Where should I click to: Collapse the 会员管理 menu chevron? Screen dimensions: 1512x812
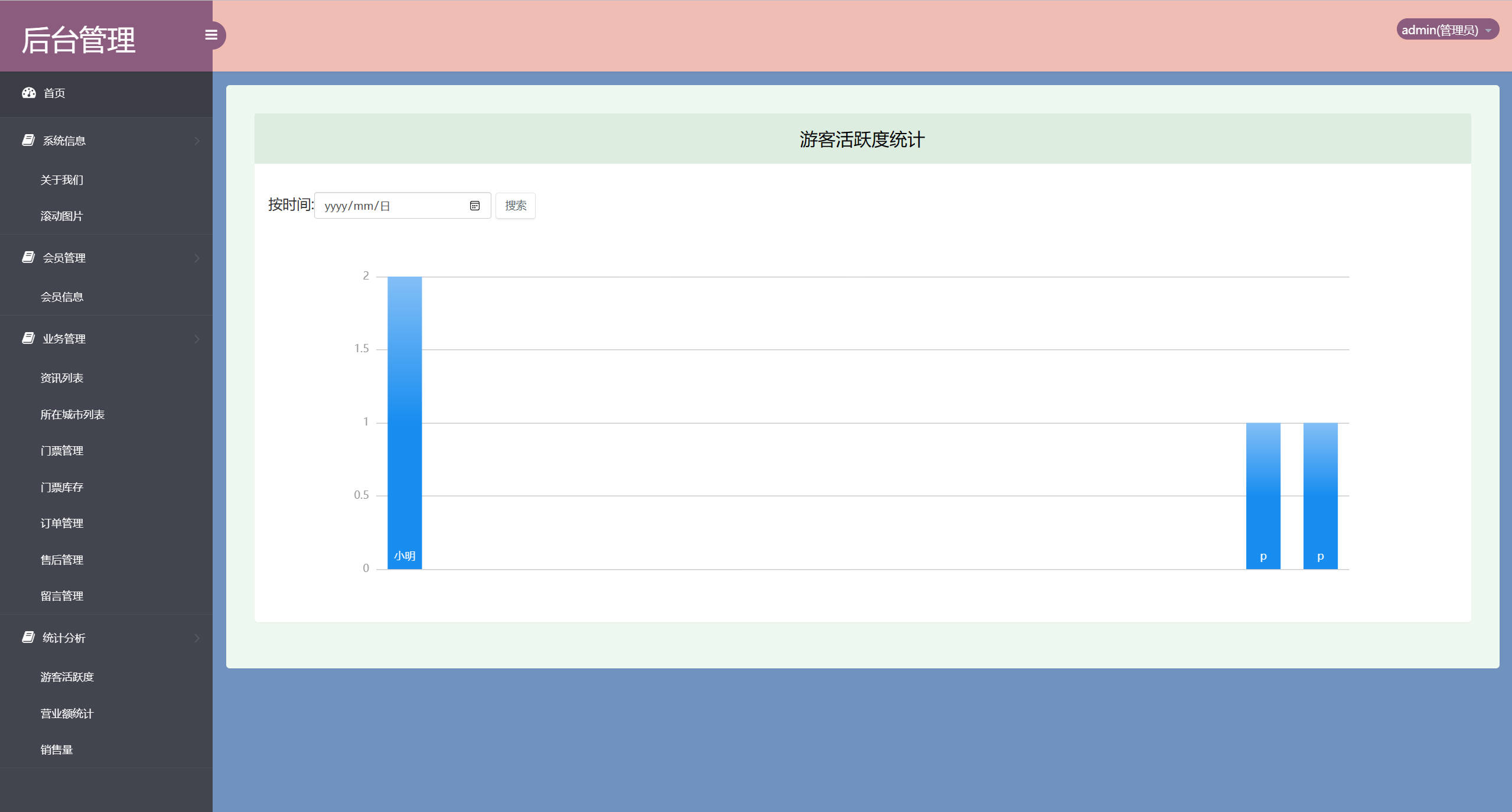pos(197,258)
